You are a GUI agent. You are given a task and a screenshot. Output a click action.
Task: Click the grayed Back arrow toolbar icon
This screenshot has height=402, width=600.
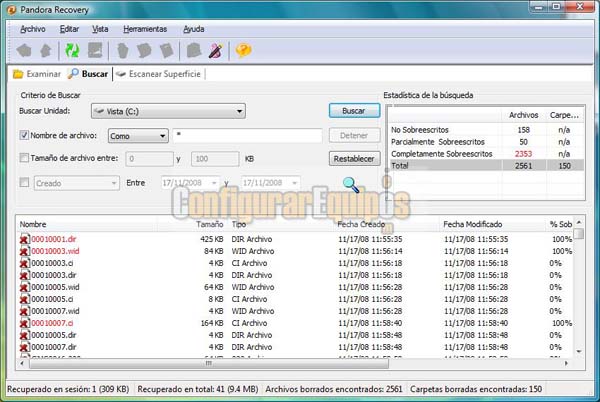[24, 50]
